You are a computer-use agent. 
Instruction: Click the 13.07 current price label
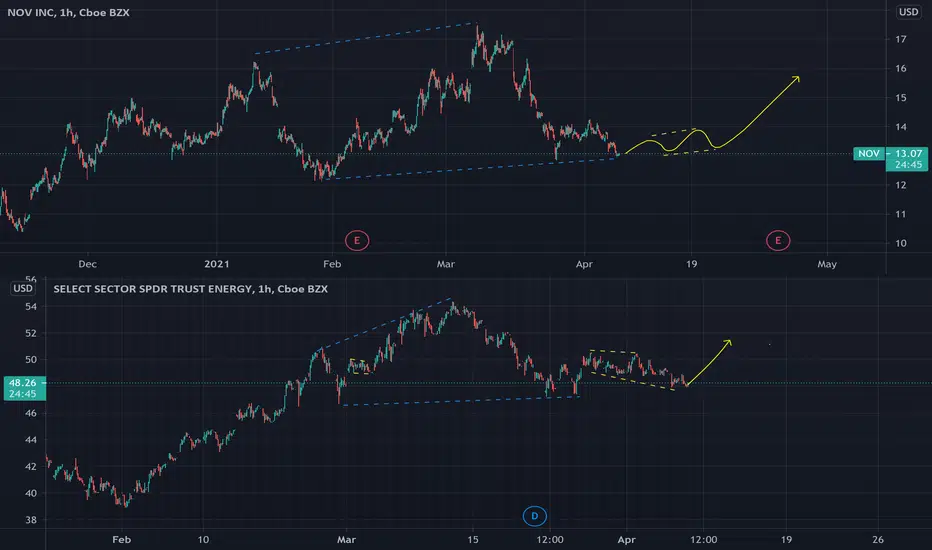point(906,153)
